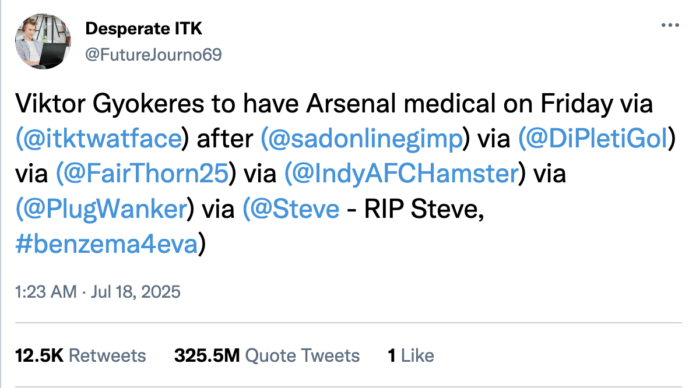Open the @PlugWanker mention
Screen dimensions: 696x388
pyautogui.click(x=105, y=208)
